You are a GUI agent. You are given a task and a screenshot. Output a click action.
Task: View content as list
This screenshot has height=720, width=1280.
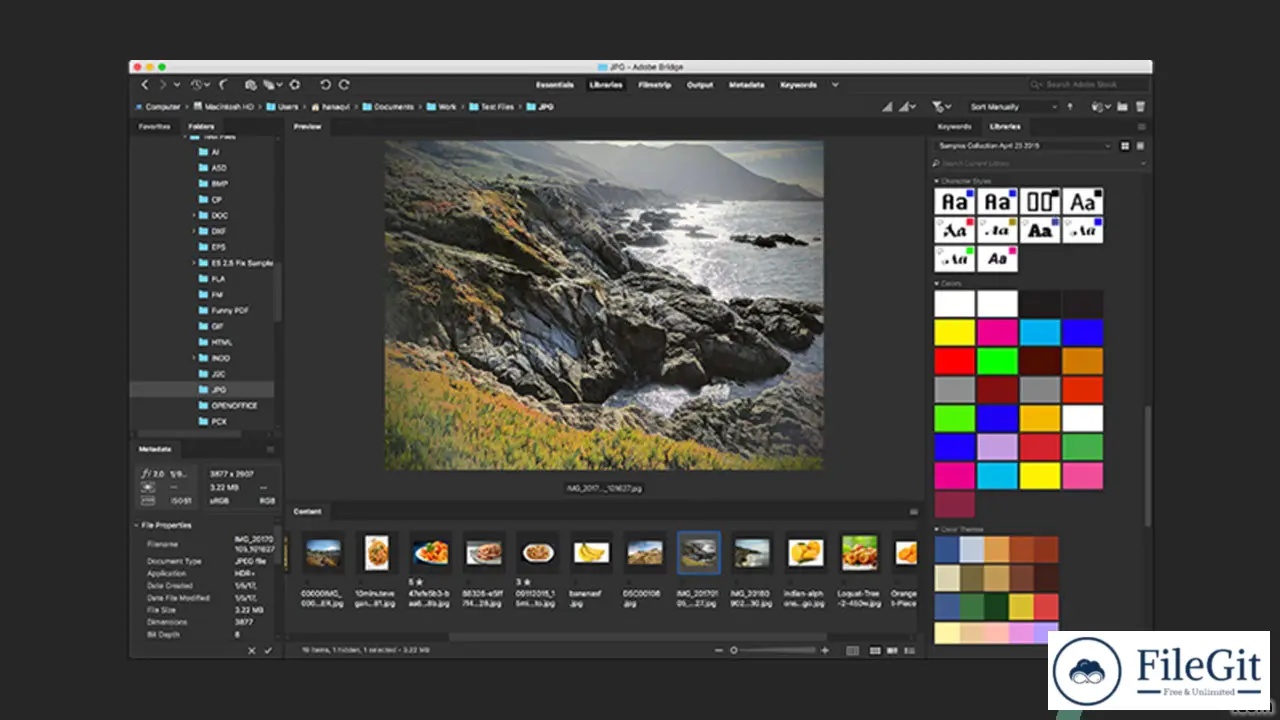point(910,650)
